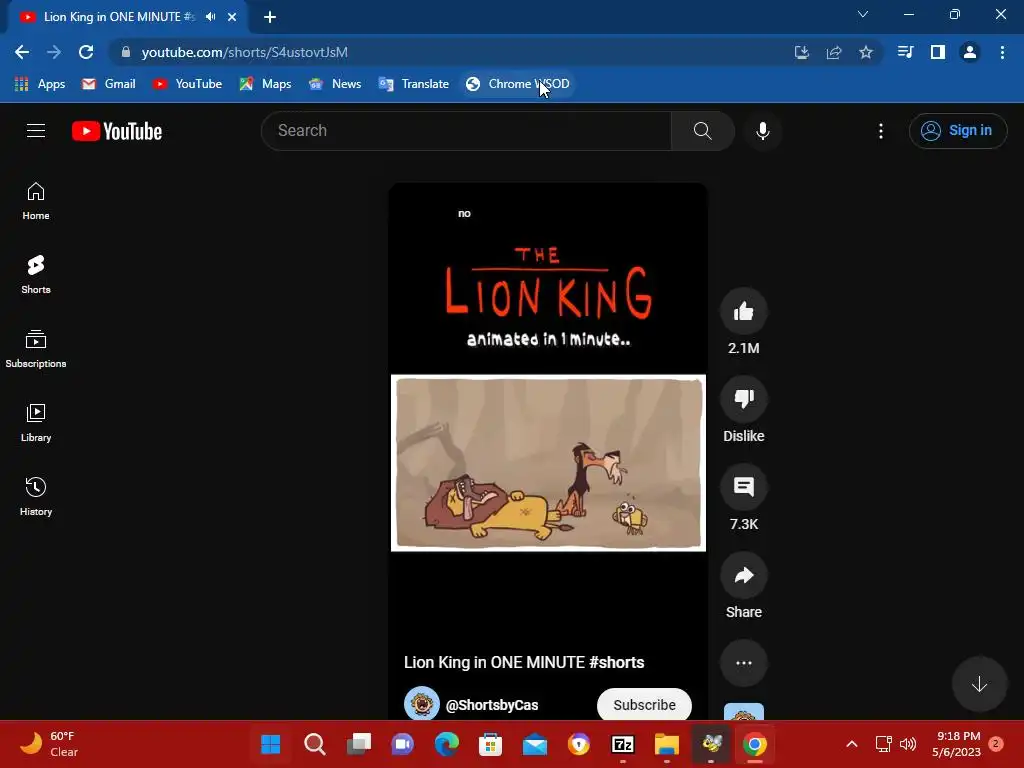Screen dimensions: 1024x768
Task: Click into the YouTube Search field
Action: 466,131
